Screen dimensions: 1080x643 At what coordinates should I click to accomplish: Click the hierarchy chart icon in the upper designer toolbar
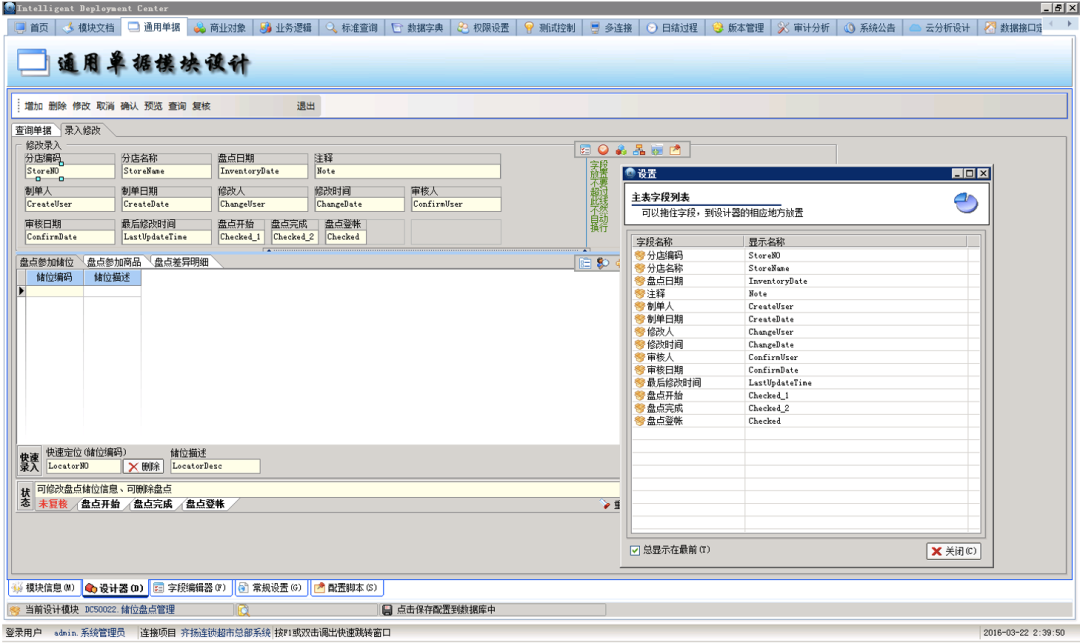click(x=639, y=149)
